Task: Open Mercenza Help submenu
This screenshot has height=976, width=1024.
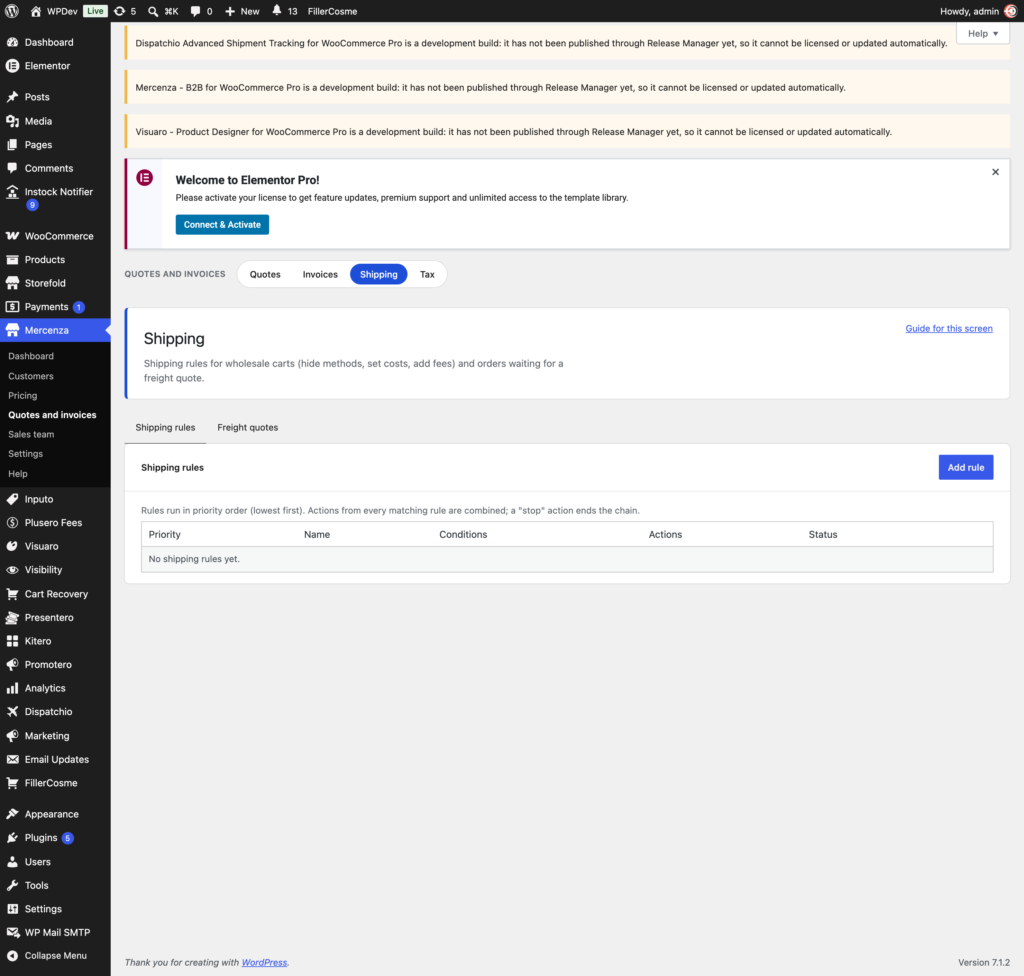Action: click(x=18, y=474)
